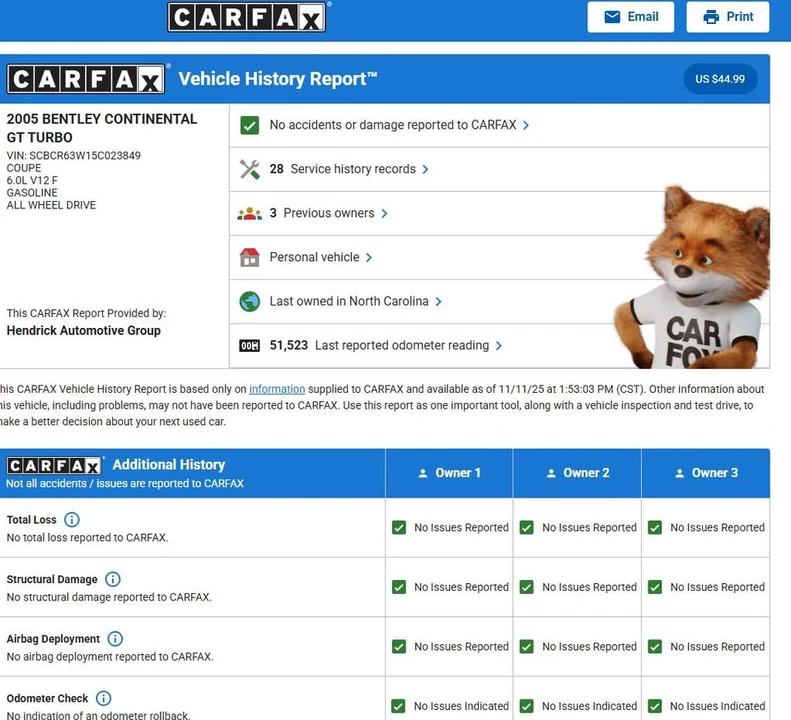Screen dimensions: 791x720
Task: Click the people icon for previous owners
Action: click(x=250, y=213)
